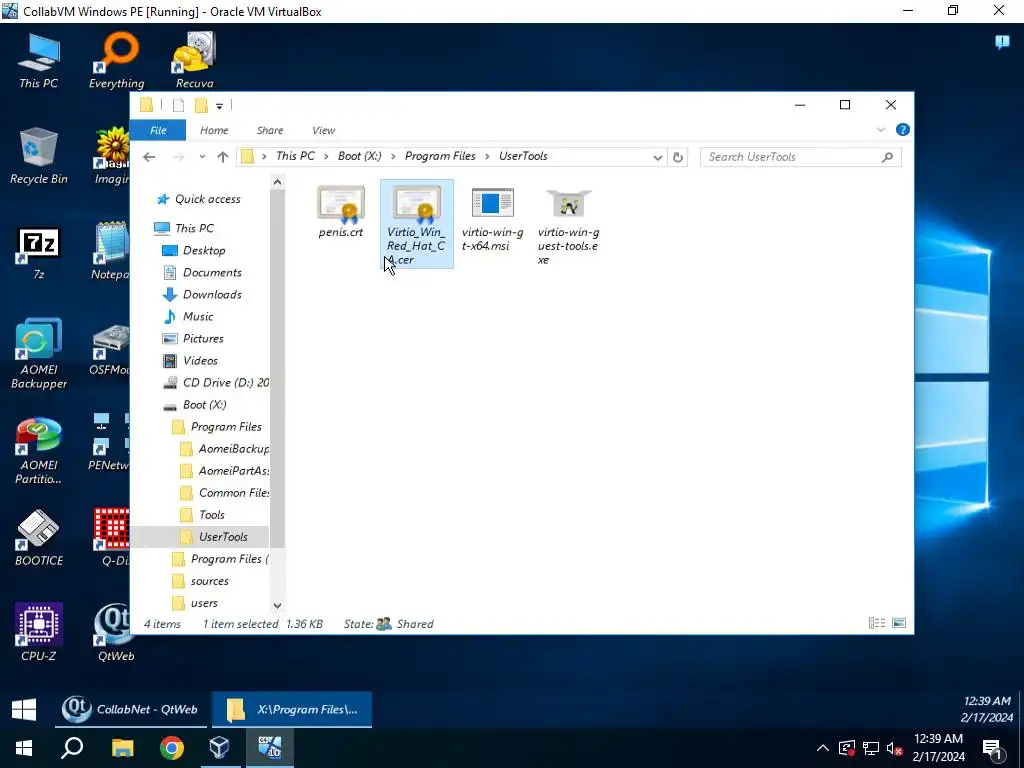The height and width of the screenshot is (768, 1024).
Task: Click the VirtualBox cube taskbar icon
Action: [219, 748]
